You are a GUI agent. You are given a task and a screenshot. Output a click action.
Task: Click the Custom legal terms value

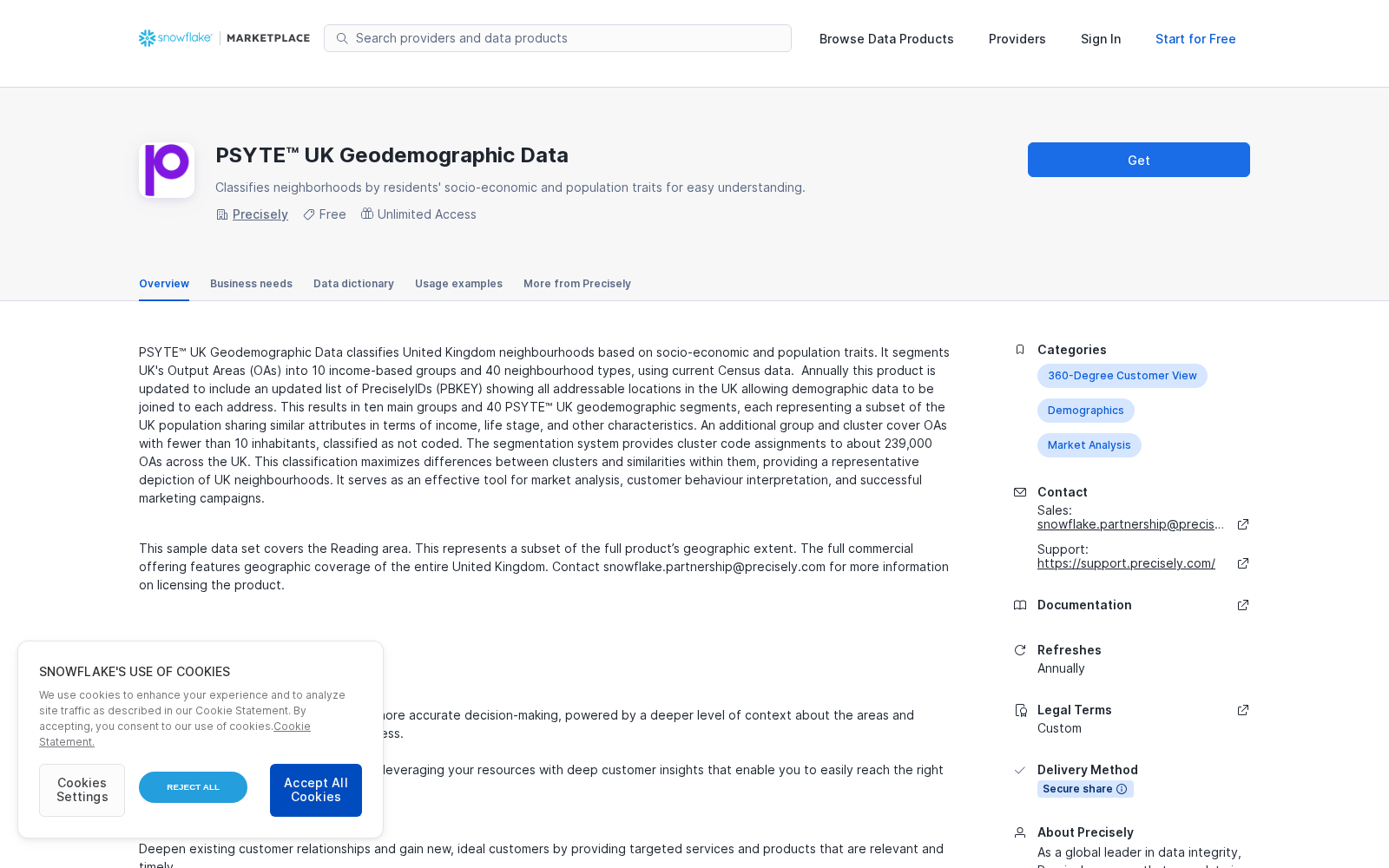1059,728
